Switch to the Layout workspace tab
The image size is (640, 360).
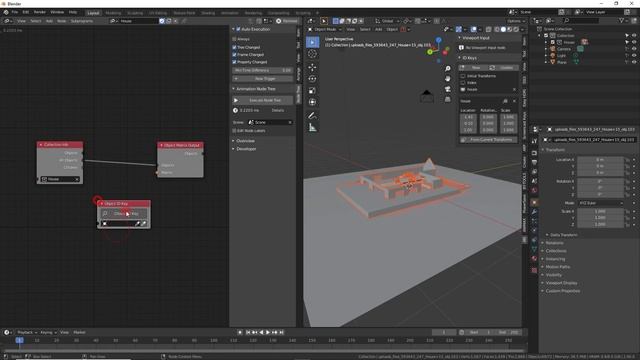click(93, 13)
